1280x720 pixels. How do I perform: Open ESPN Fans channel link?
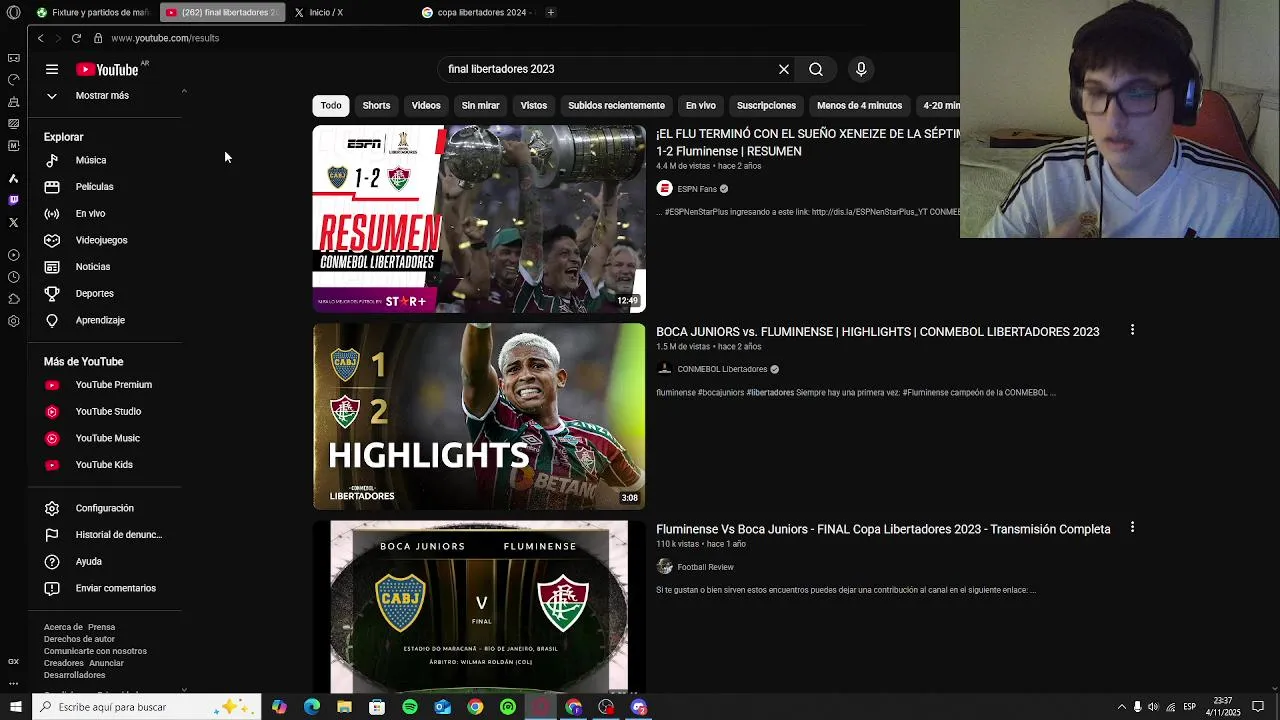[x=697, y=189]
